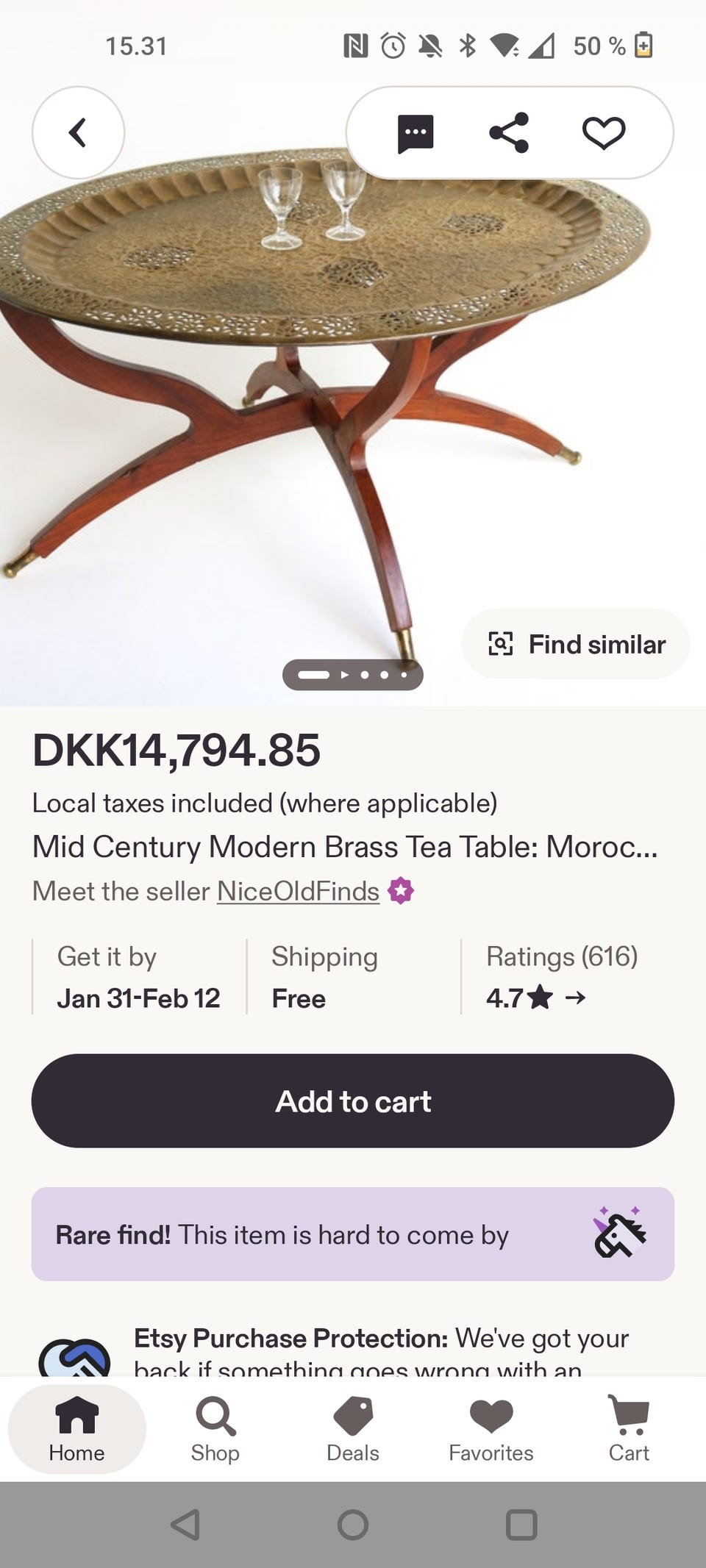Tap the Star Seller badge icon
The image size is (706, 1568).
point(401,890)
